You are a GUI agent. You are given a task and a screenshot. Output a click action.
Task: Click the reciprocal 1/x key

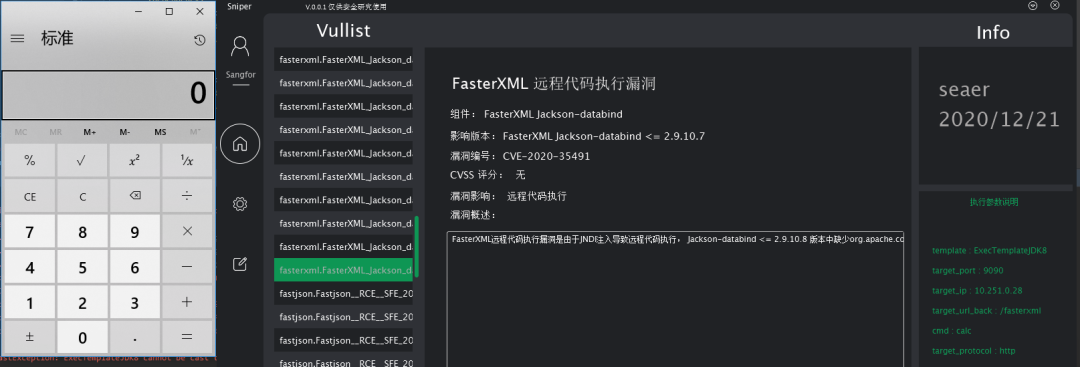tap(187, 160)
